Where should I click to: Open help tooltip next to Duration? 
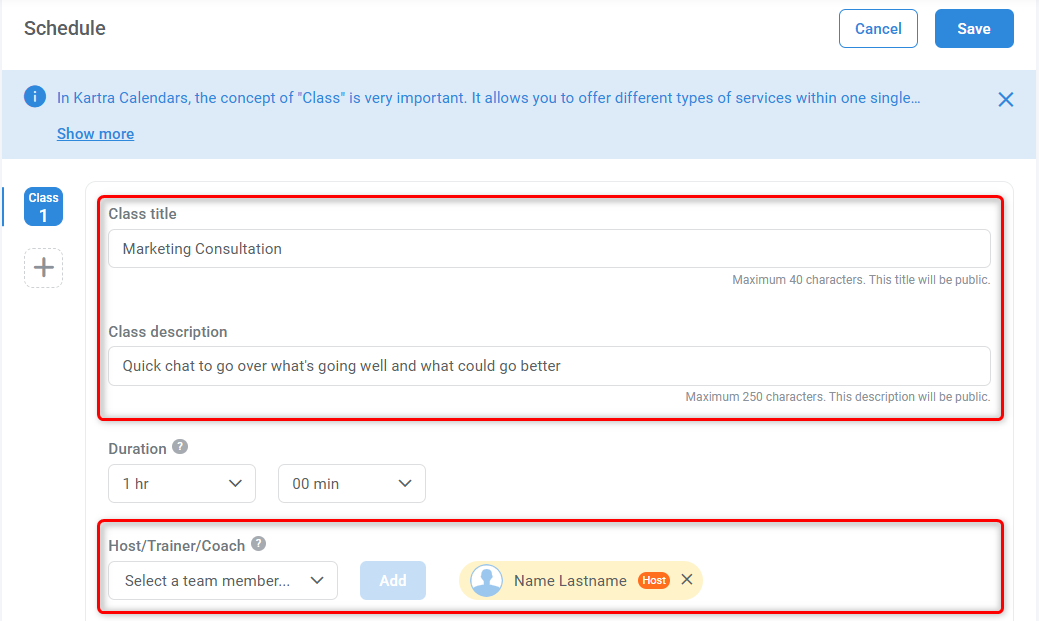(x=180, y=447)
